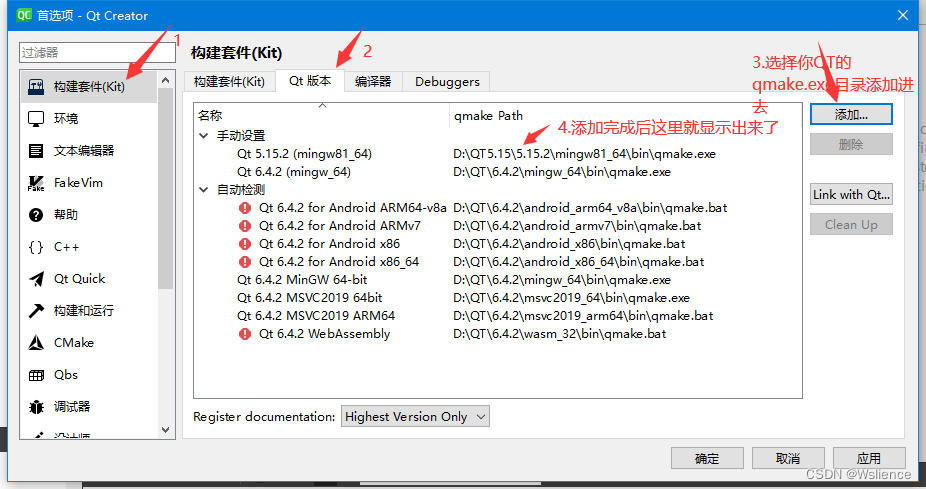Screen dimensions: 926x489
Task: Select Qt 6.4.2 MSVC2019 64bit row
Action: point(497,298)
